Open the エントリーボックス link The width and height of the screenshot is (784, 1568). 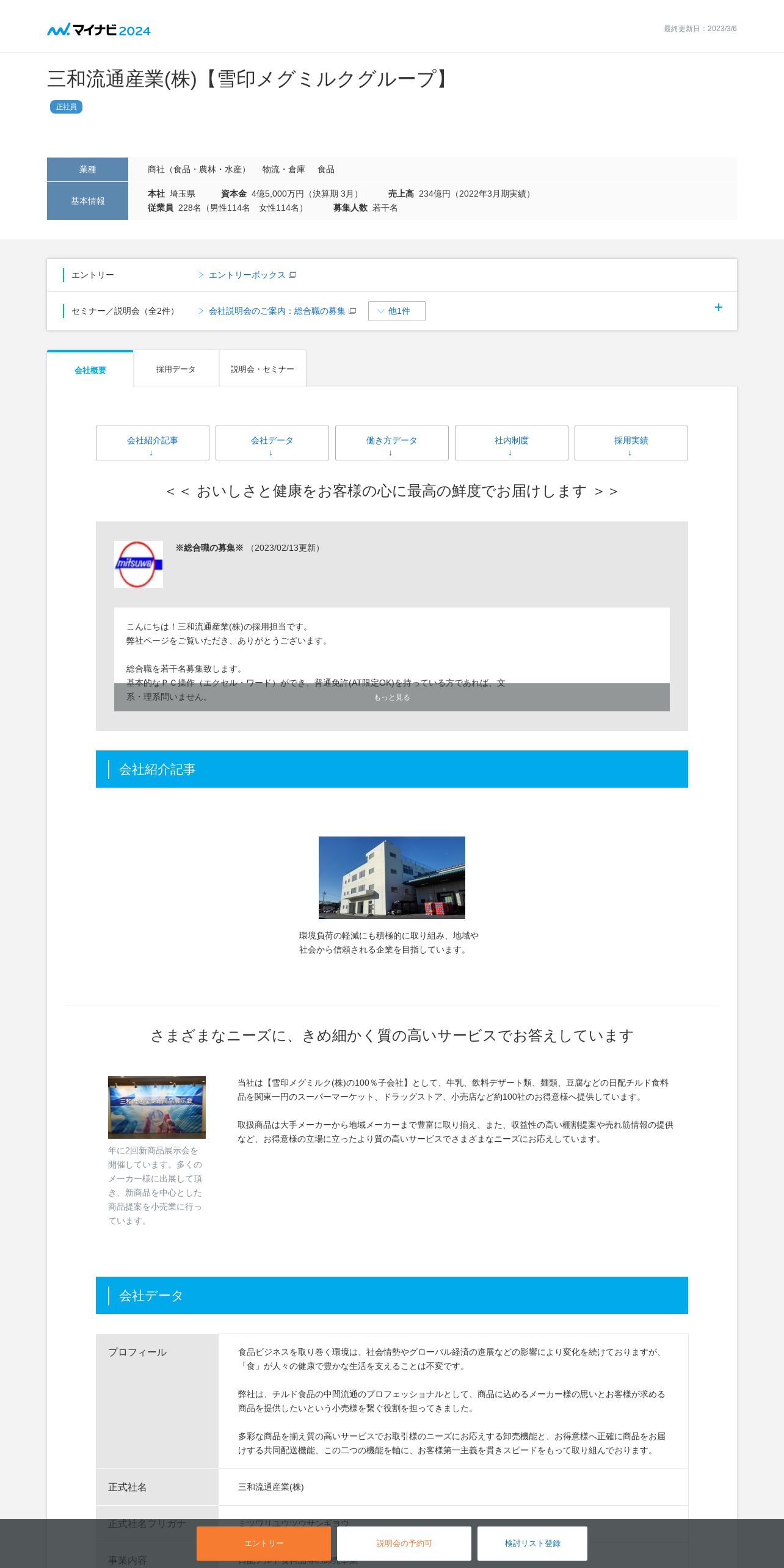(x=247, y=275)
